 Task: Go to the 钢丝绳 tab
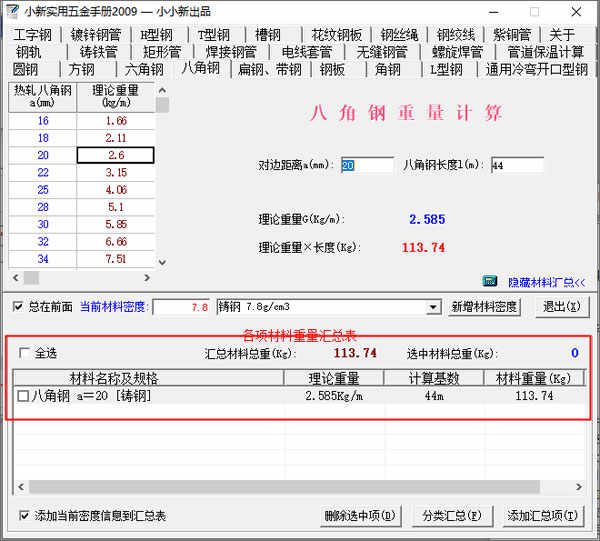click(399, 35)
